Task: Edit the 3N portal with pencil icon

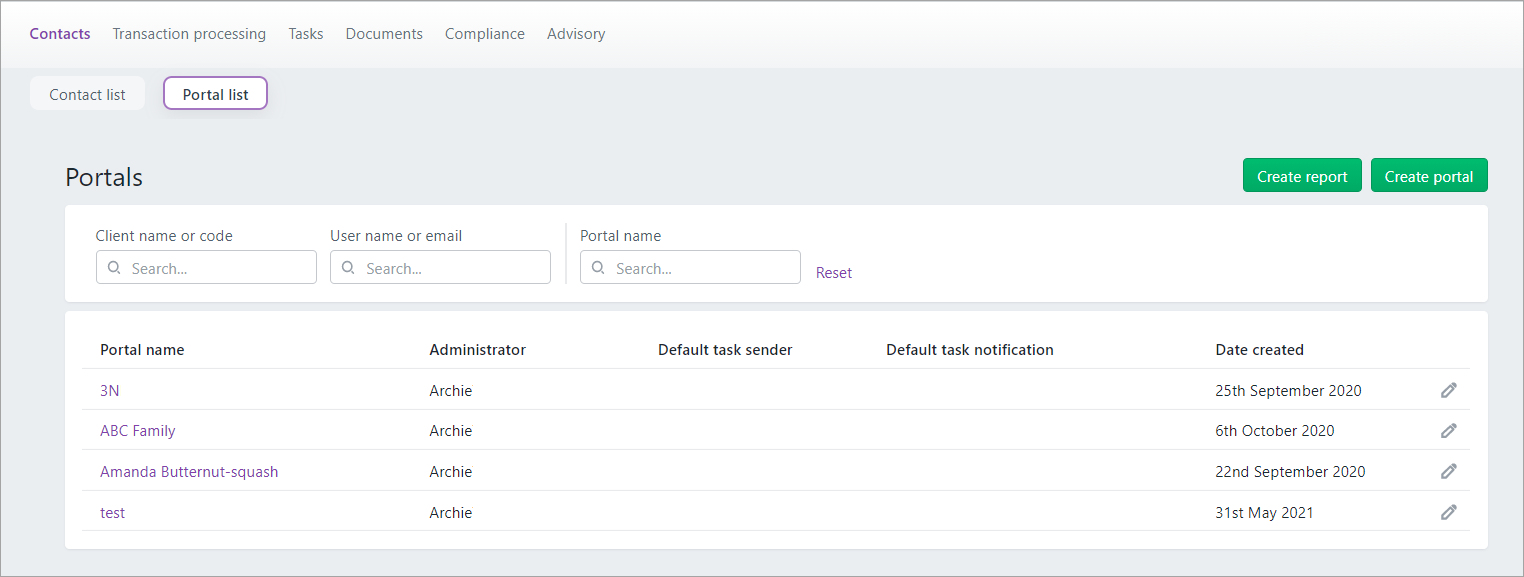Action: click(x=1448, y=390)
